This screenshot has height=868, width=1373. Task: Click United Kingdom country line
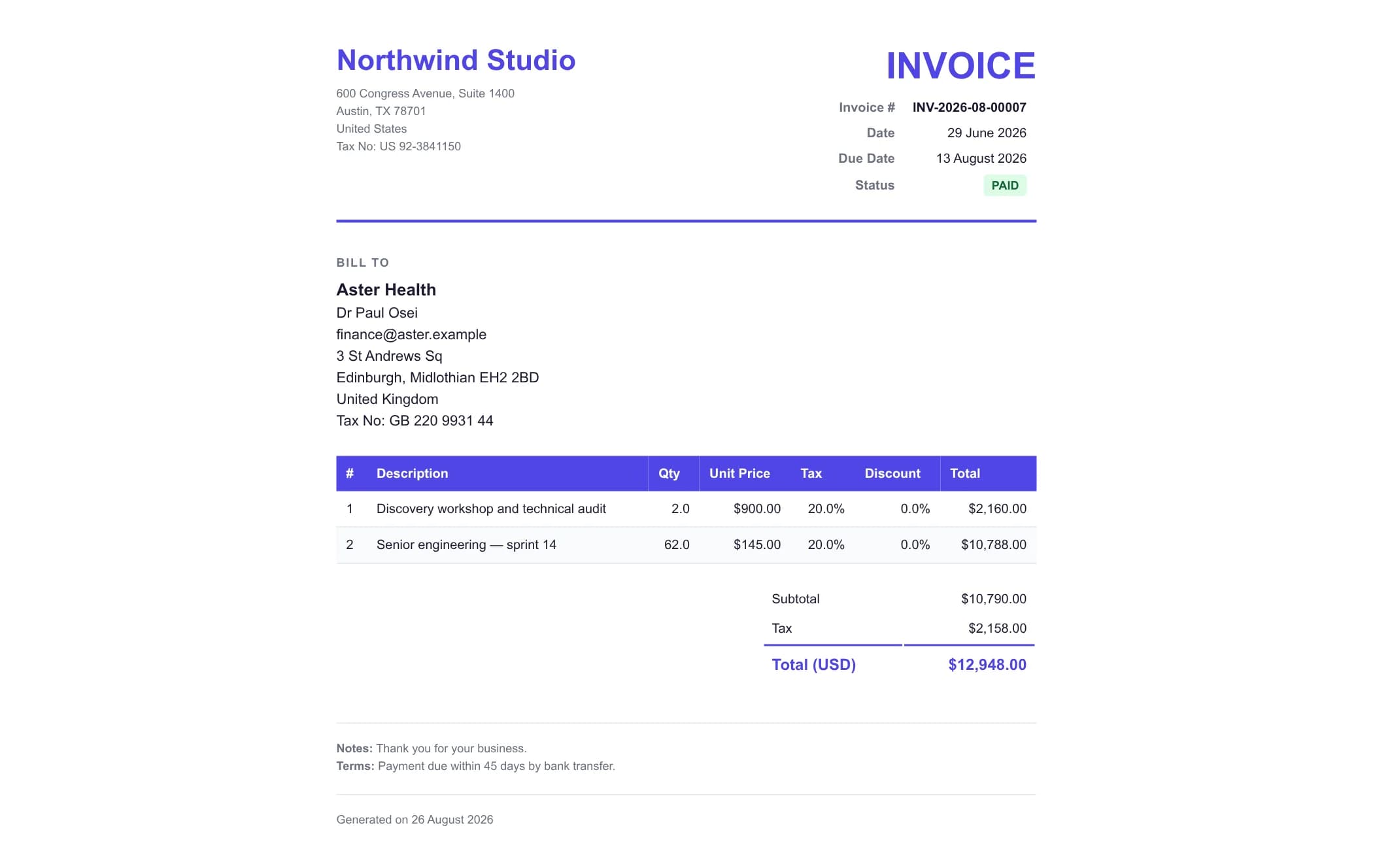387,399
